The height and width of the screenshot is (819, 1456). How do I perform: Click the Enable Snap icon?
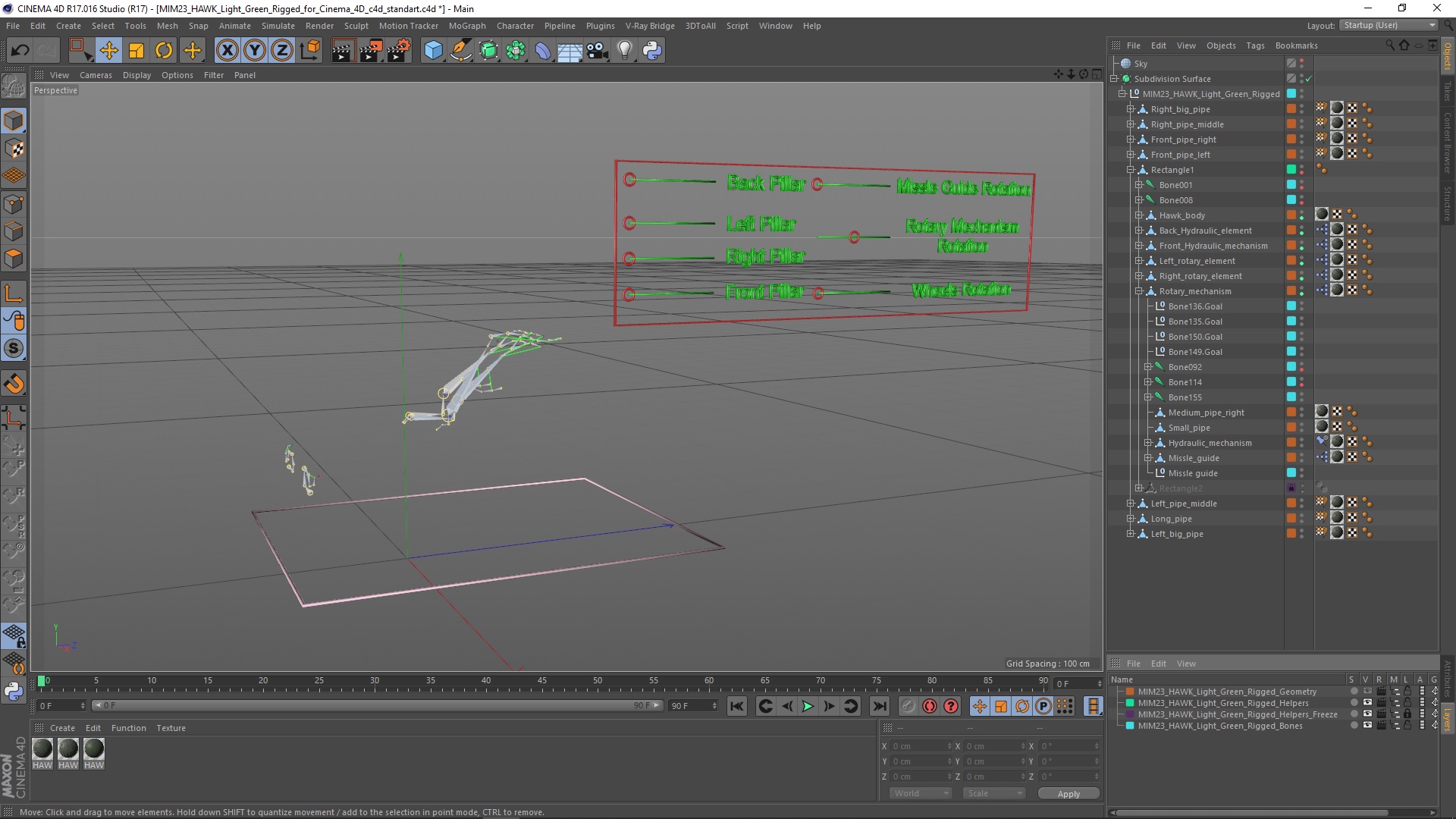14,349
